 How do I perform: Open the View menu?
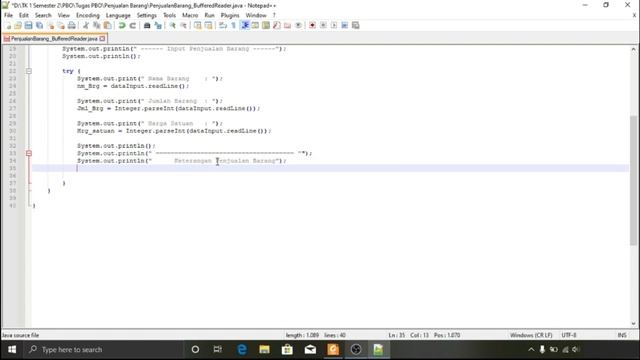tap(63, 15)
